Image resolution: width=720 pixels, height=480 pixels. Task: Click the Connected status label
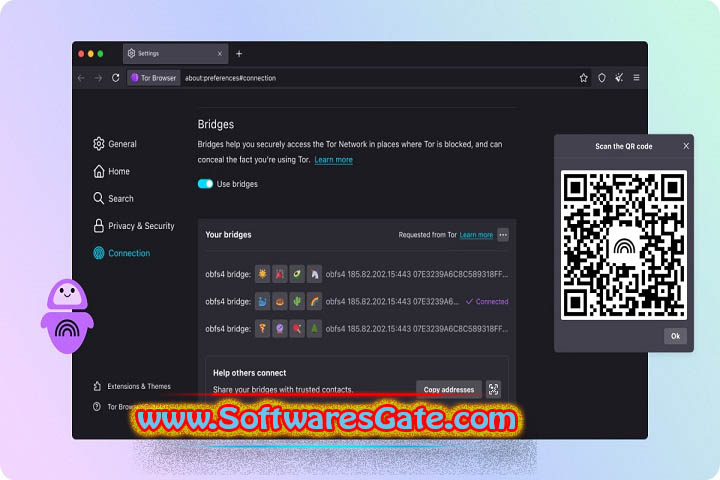[487, 302]
